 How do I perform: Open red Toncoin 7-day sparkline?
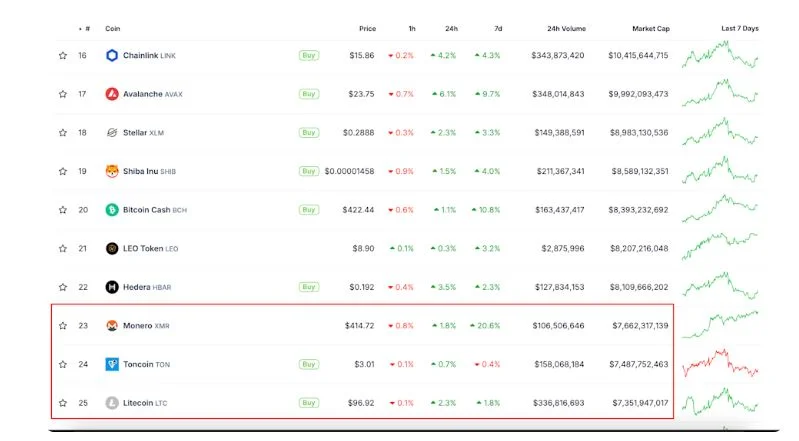(x=720, y=363)
